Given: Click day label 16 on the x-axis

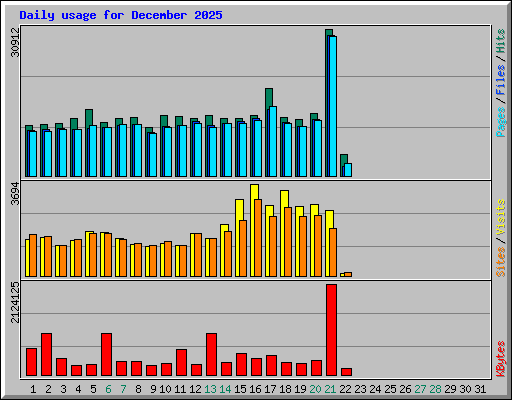Looking at the screenshot, I should 255,389.
